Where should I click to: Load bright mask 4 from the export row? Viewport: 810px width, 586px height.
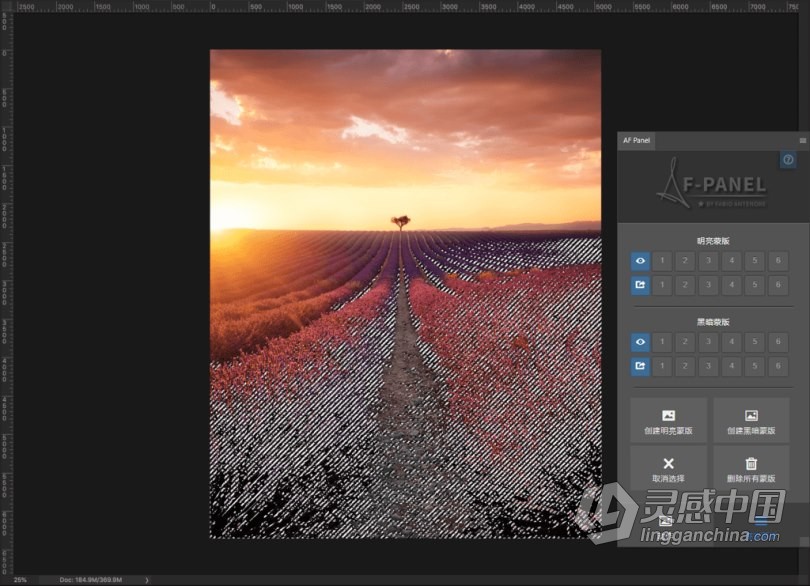[732, 285]
